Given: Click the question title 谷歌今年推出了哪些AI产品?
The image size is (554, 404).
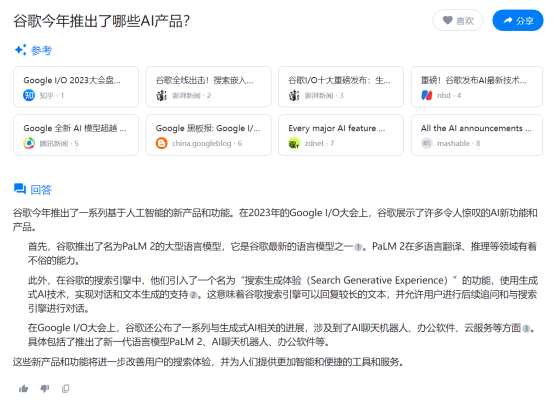Looking at the screenshot, I should 102,21.
